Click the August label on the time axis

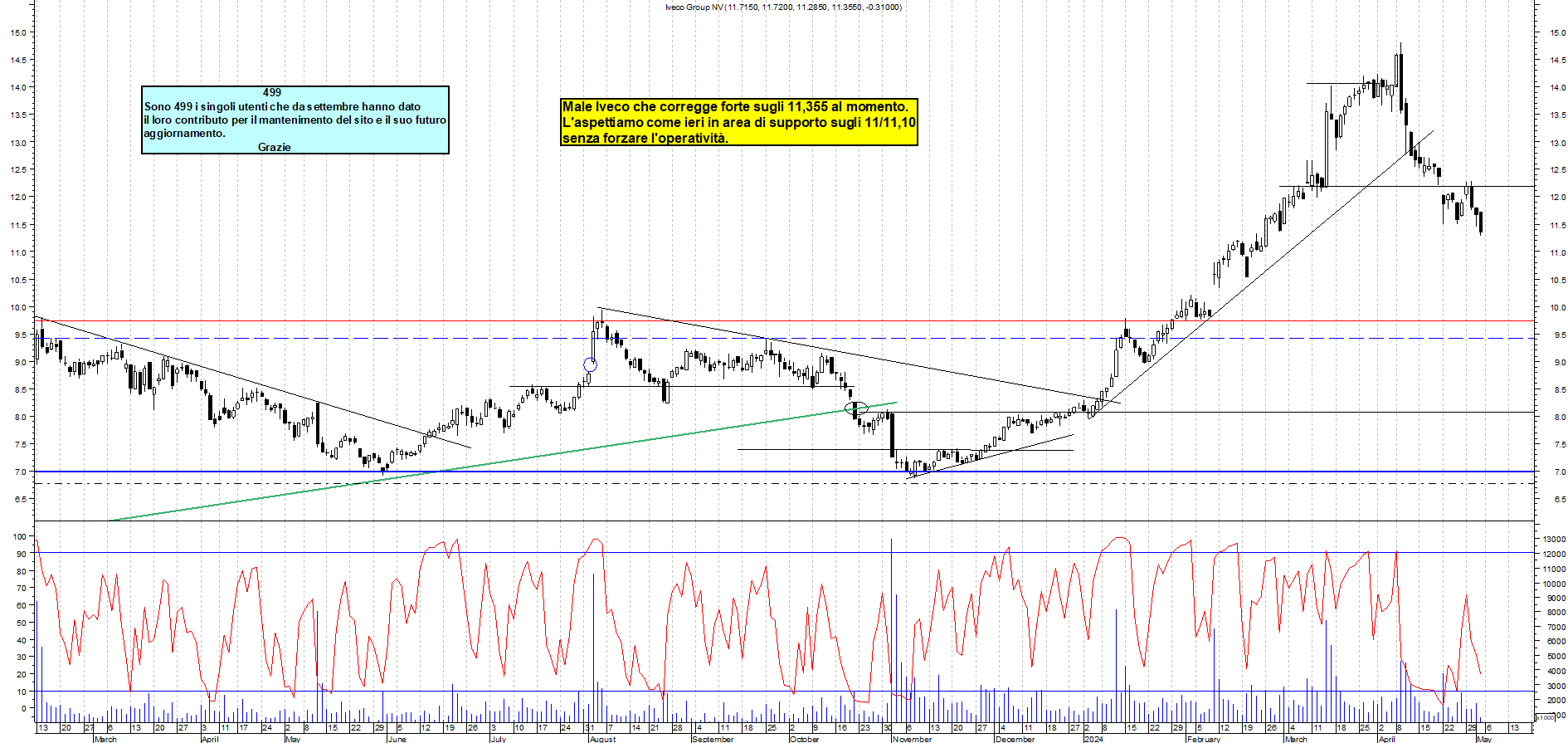(602, 739)
